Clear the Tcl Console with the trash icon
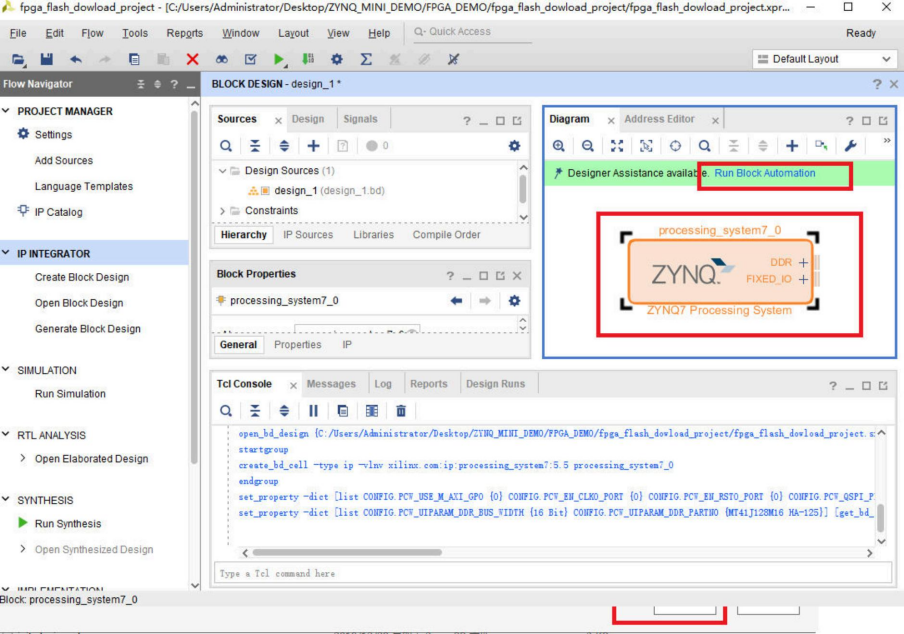The height and width of the screenshot is (634, 904). point(401,410)
